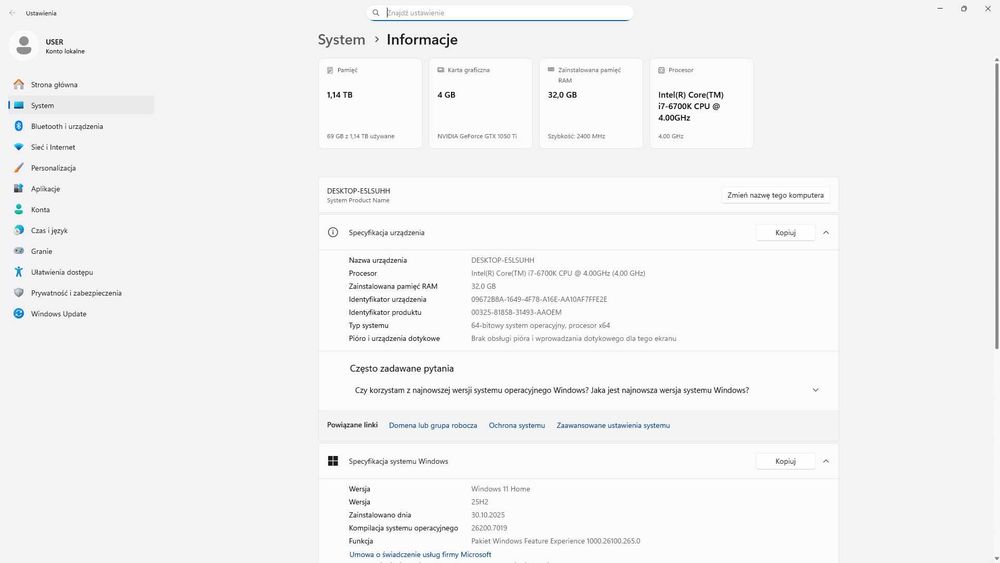Click info icon beside Specyfikacja urządzenia

point(333,232)
